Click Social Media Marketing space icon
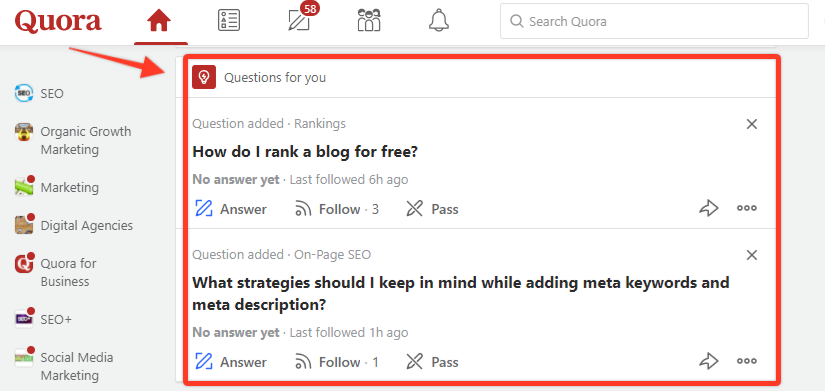This screenshot has height=391, width=825. pyautogui.click(x=24, y=357)
